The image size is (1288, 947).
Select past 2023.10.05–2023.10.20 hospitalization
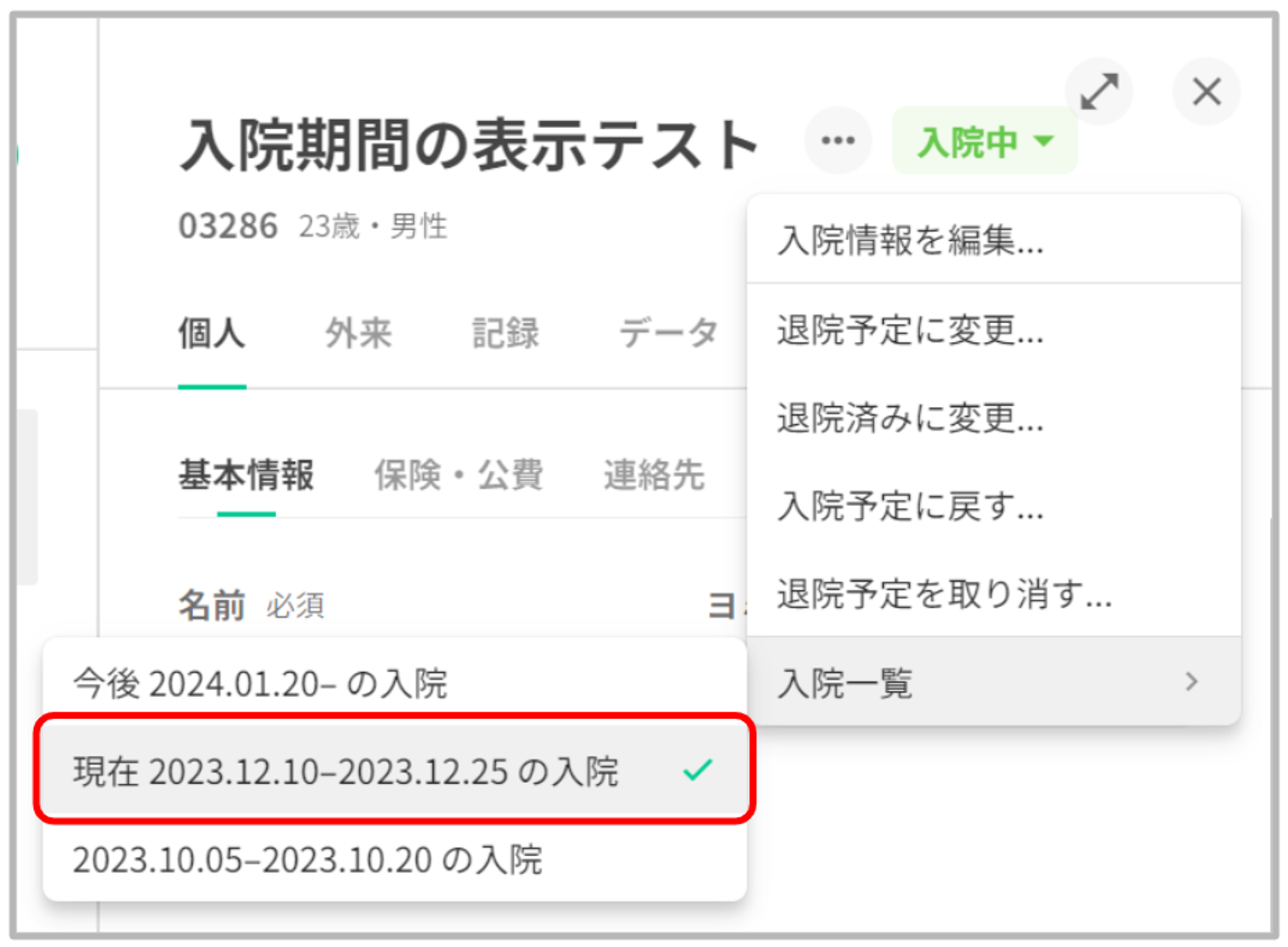(307, 859)
